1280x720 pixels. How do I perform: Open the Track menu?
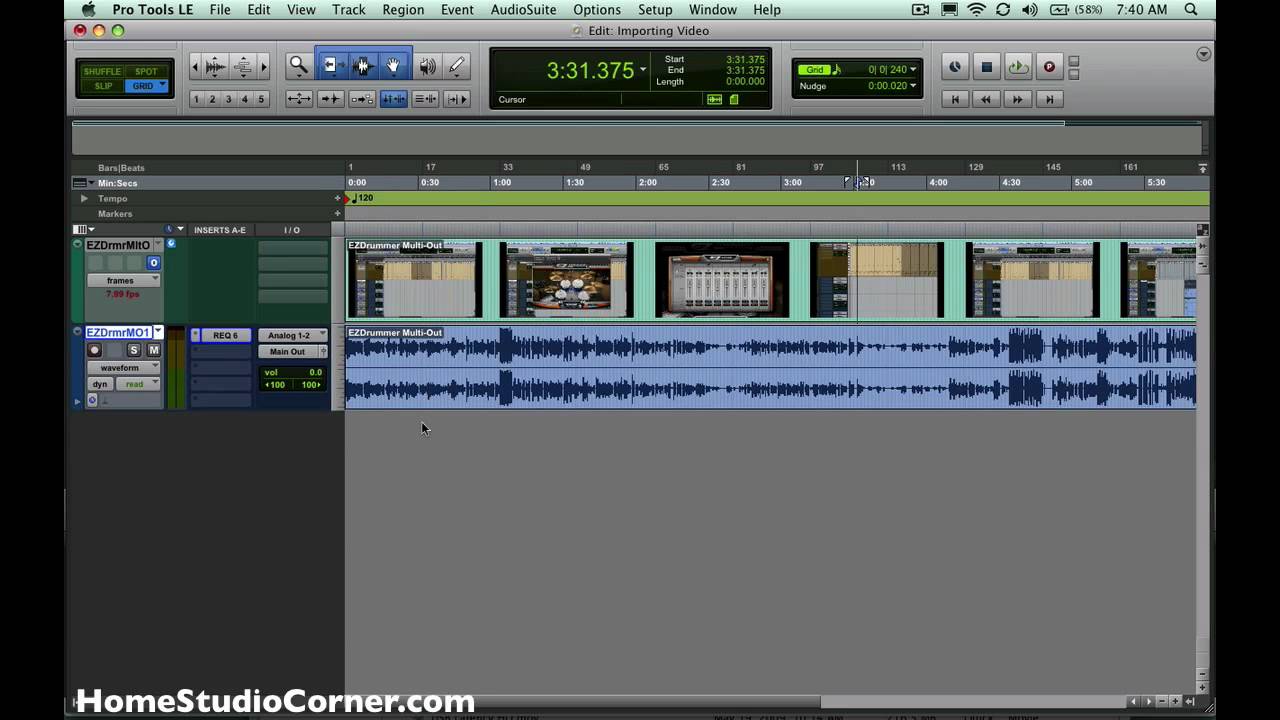pos(348,10)
